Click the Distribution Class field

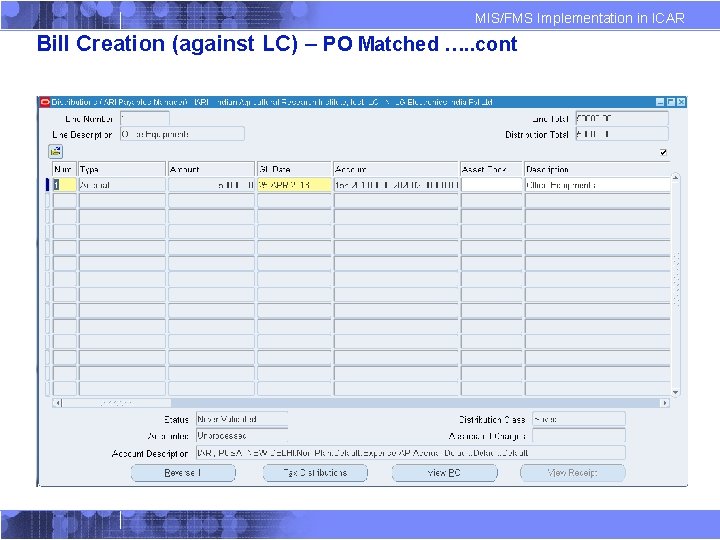click(x=579, y=419)
